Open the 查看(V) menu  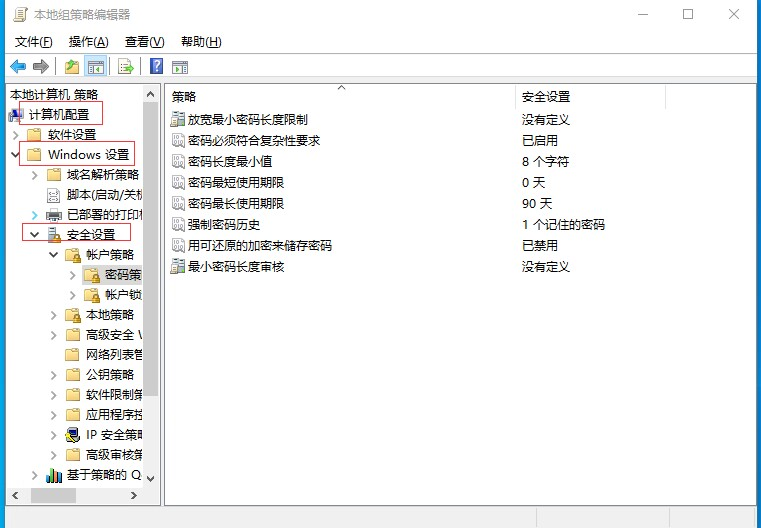(x=144, y=42)
